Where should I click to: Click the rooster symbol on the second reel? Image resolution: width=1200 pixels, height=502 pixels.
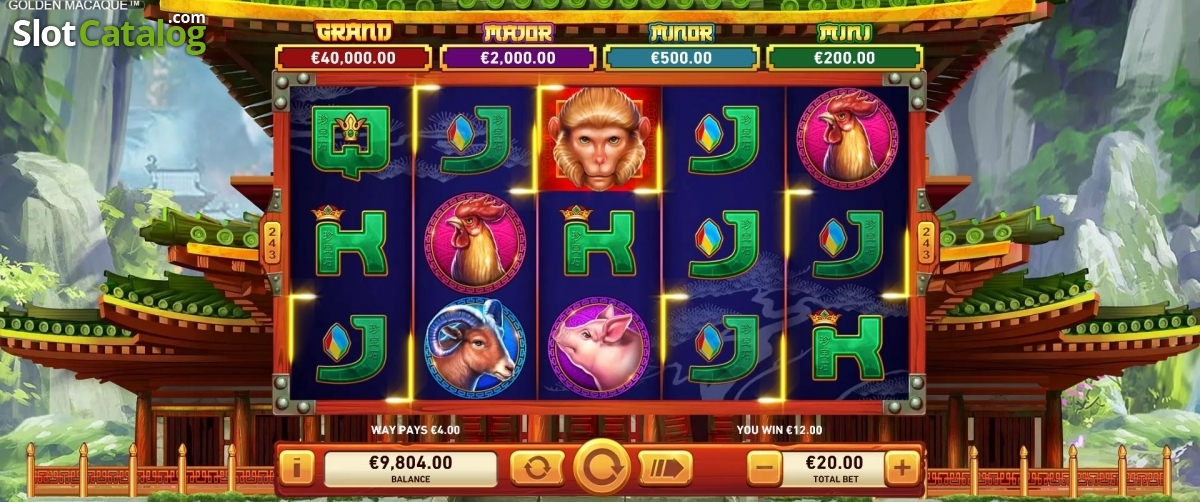click(x=475, y=243)
